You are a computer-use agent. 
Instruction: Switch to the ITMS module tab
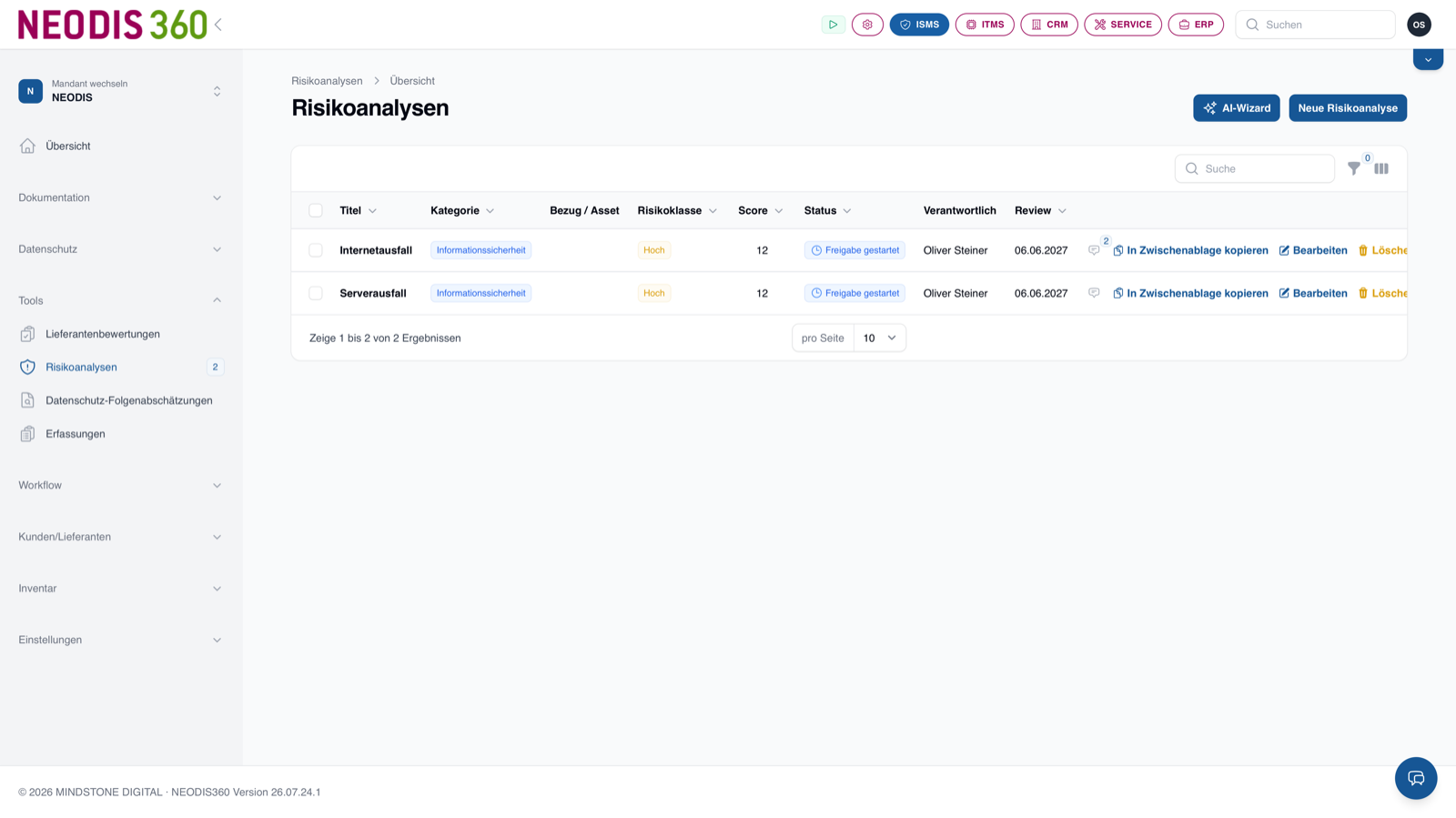[985, 25]
